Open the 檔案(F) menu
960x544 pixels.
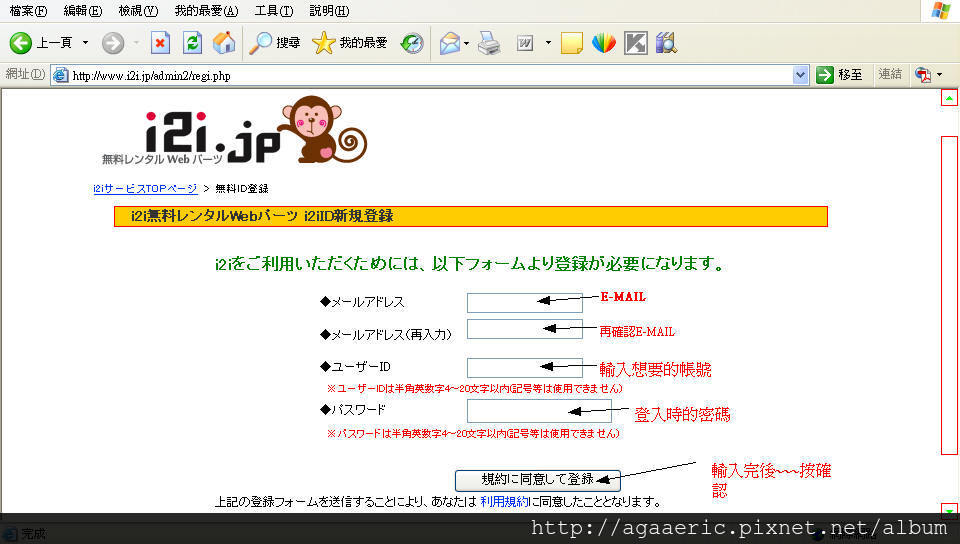pos(28,10)
